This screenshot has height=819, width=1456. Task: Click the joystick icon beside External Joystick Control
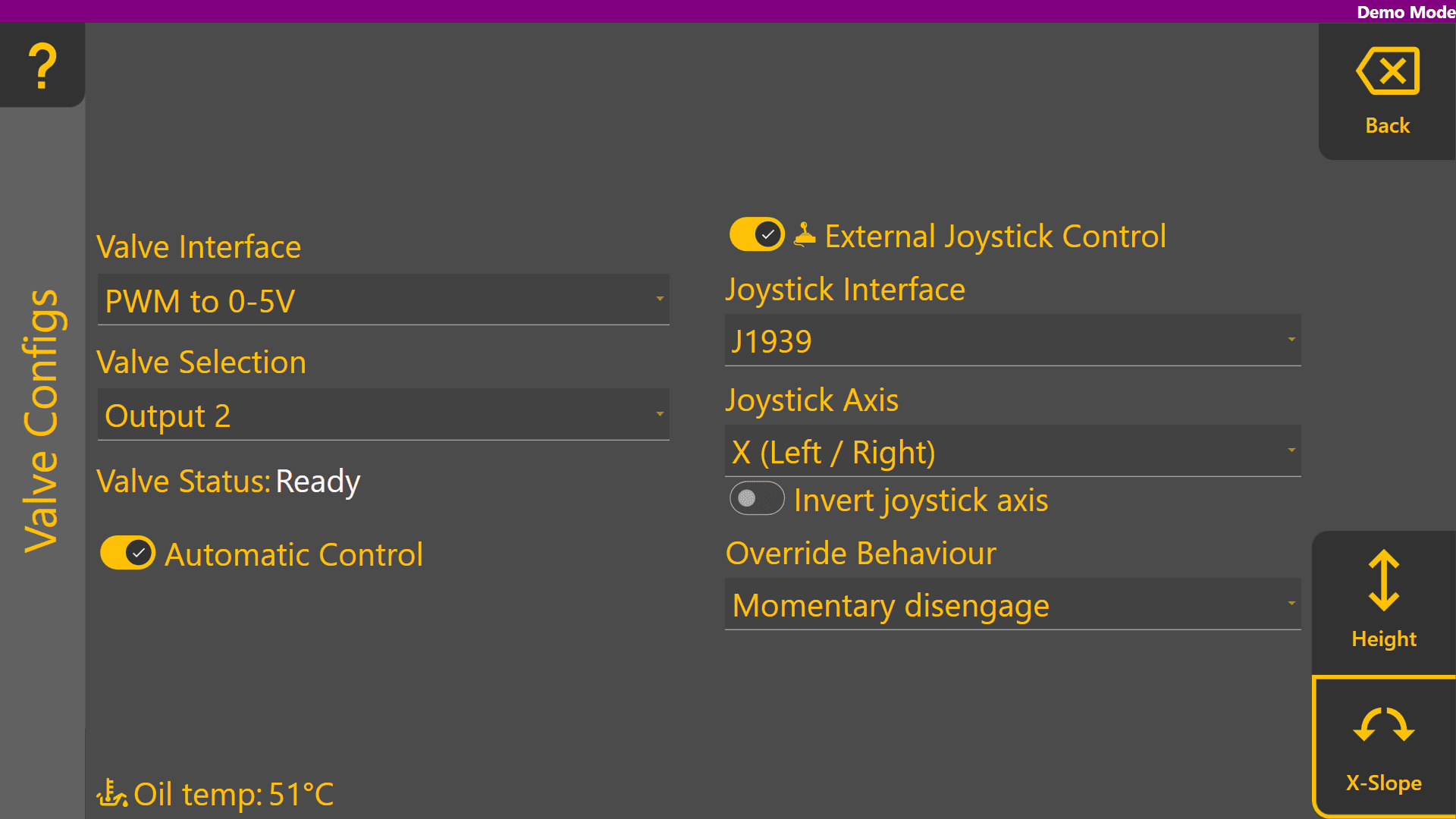[x=804, y=234]
